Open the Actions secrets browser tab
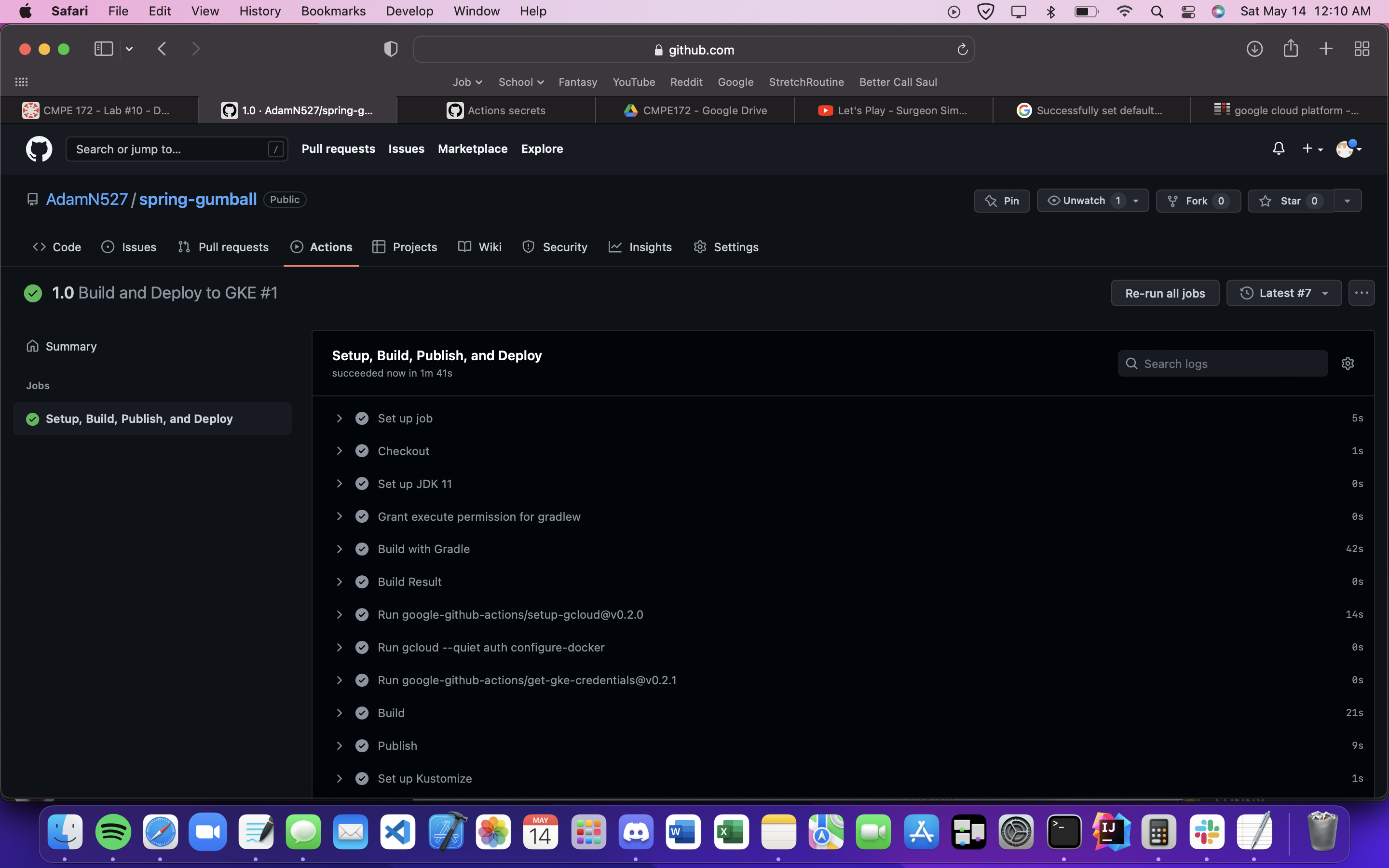 496,110
